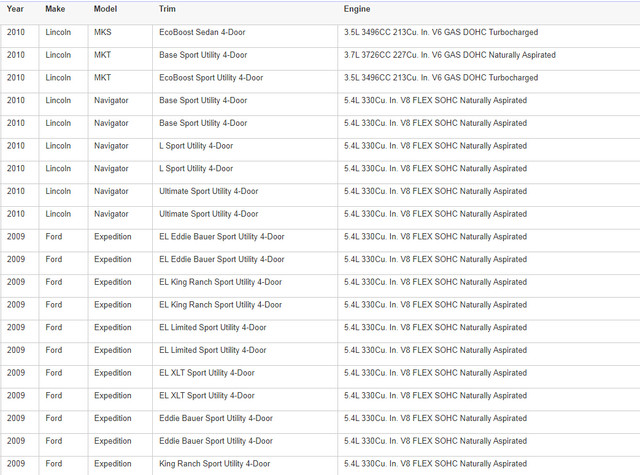Select the MKS model cell
Image resolution: width=640 pixels, height=475 pixels.
102,32
